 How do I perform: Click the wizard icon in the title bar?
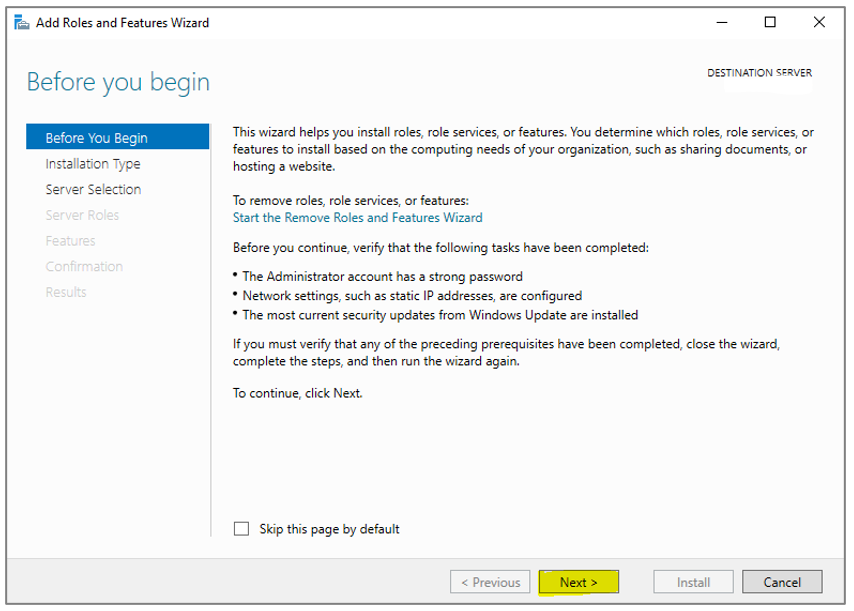pos(22,21)
